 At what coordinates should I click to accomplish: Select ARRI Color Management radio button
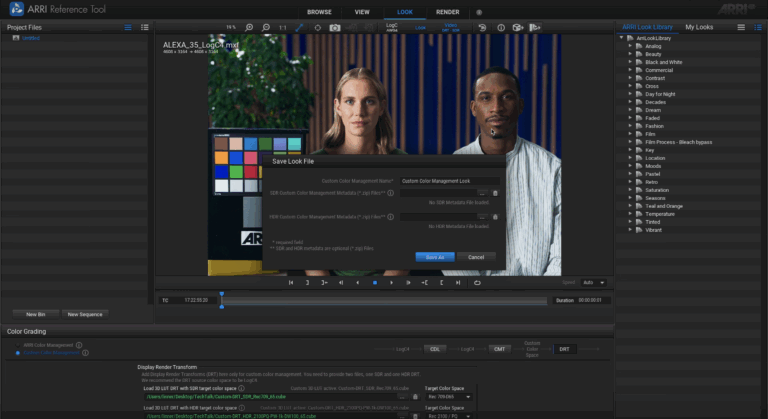coord(17,345)
